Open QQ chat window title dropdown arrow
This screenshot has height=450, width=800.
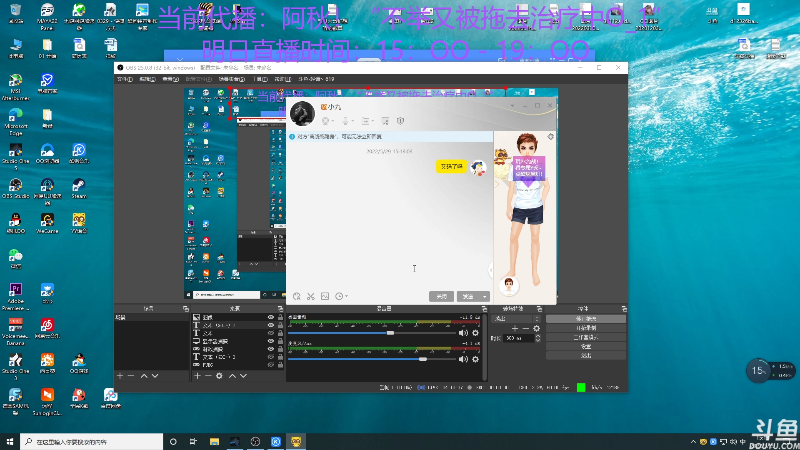512,106
